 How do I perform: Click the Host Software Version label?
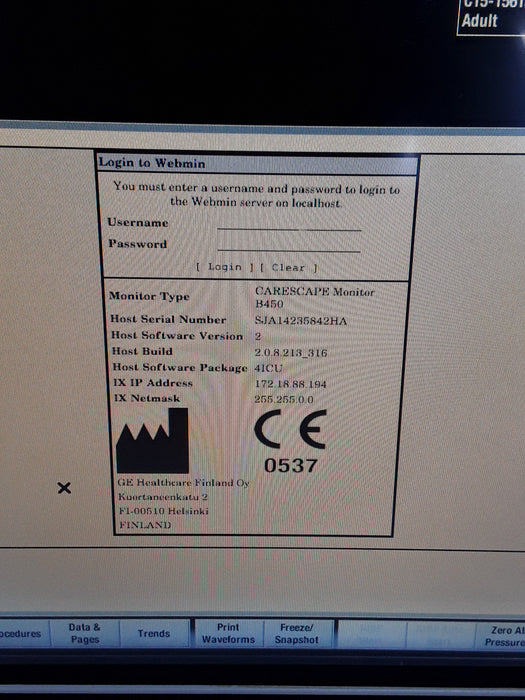pyautogui.click(x=177, y=335)
